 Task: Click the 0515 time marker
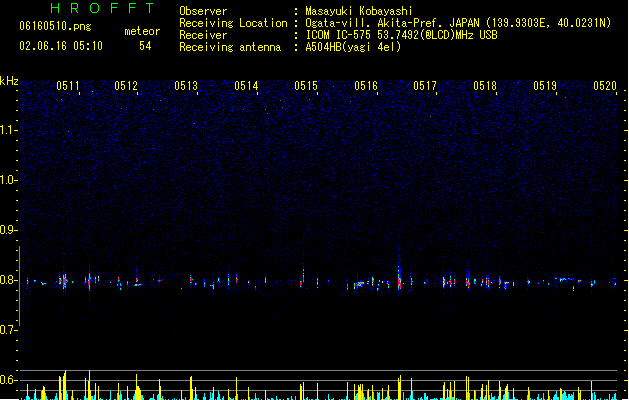point(306,86)
